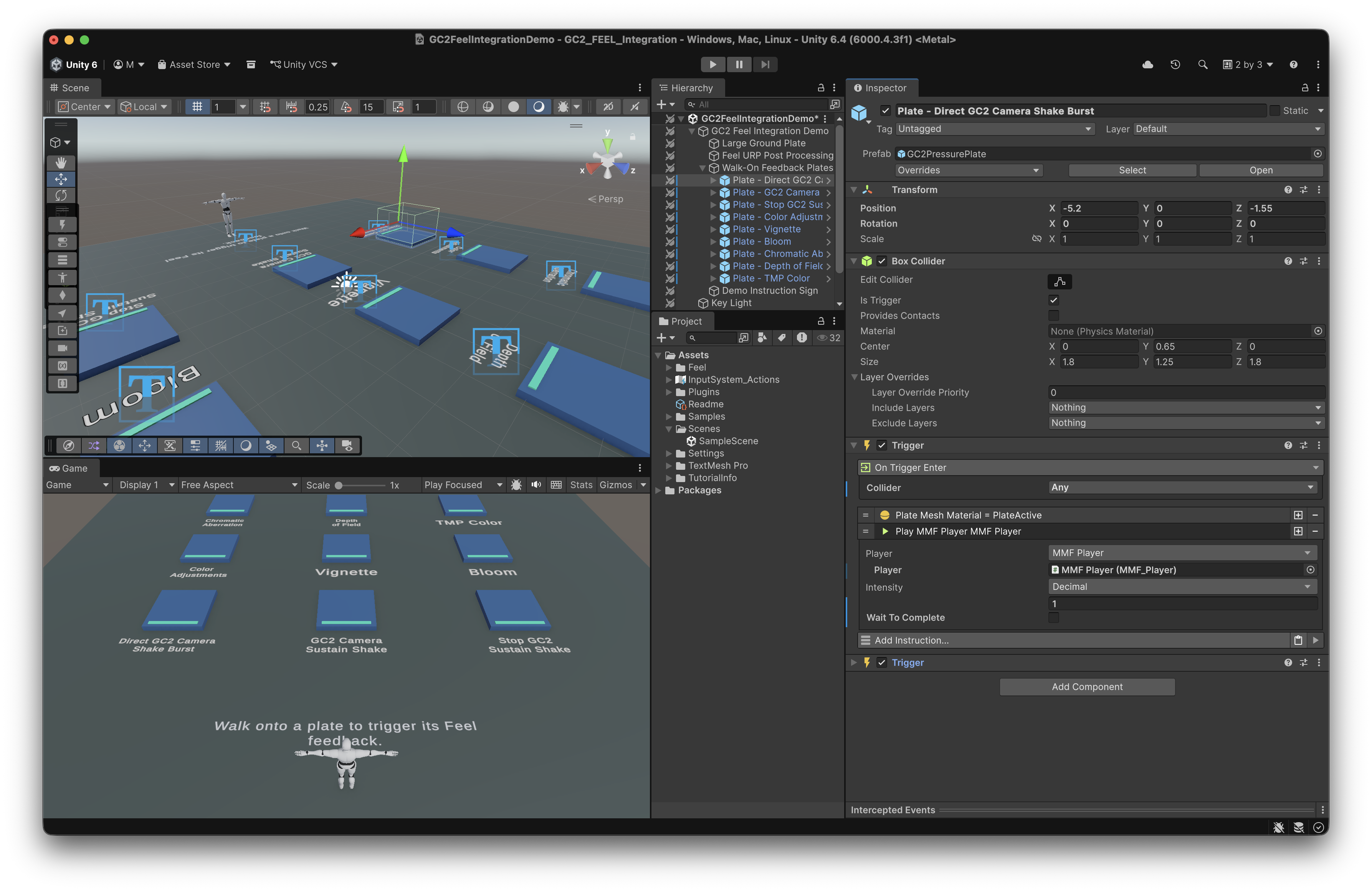
Task: Toggle the Static checkbox
Action: [x=1274, y=111]
